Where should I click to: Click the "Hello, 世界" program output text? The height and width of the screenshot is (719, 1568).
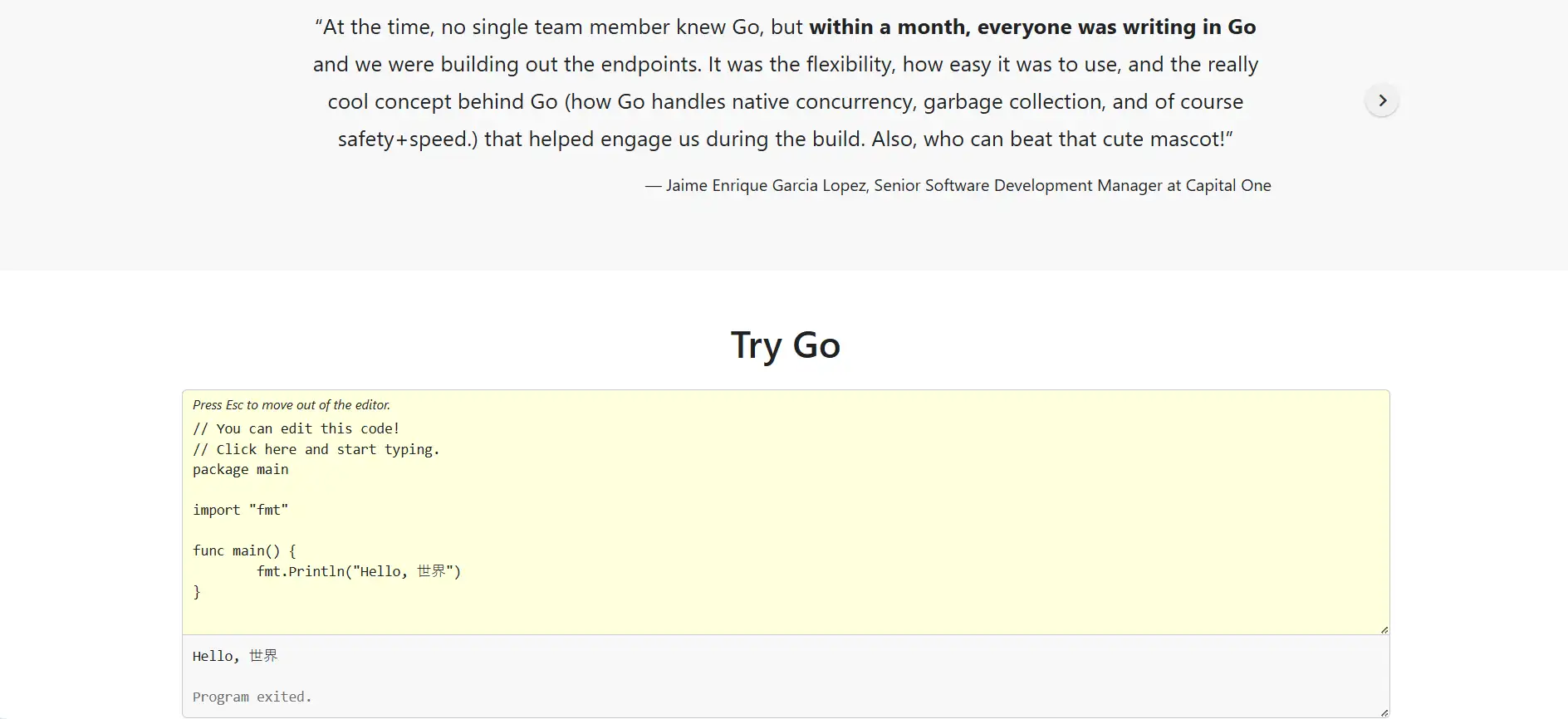click(235, 656)
